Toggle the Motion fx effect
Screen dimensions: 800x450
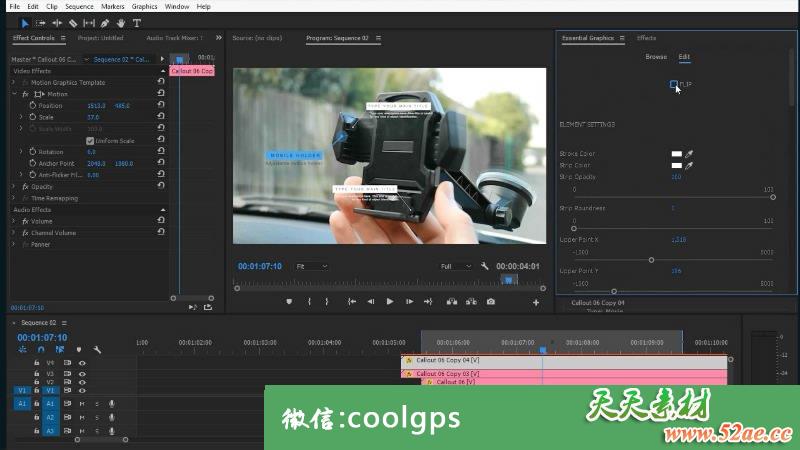[x=25, y=94]
